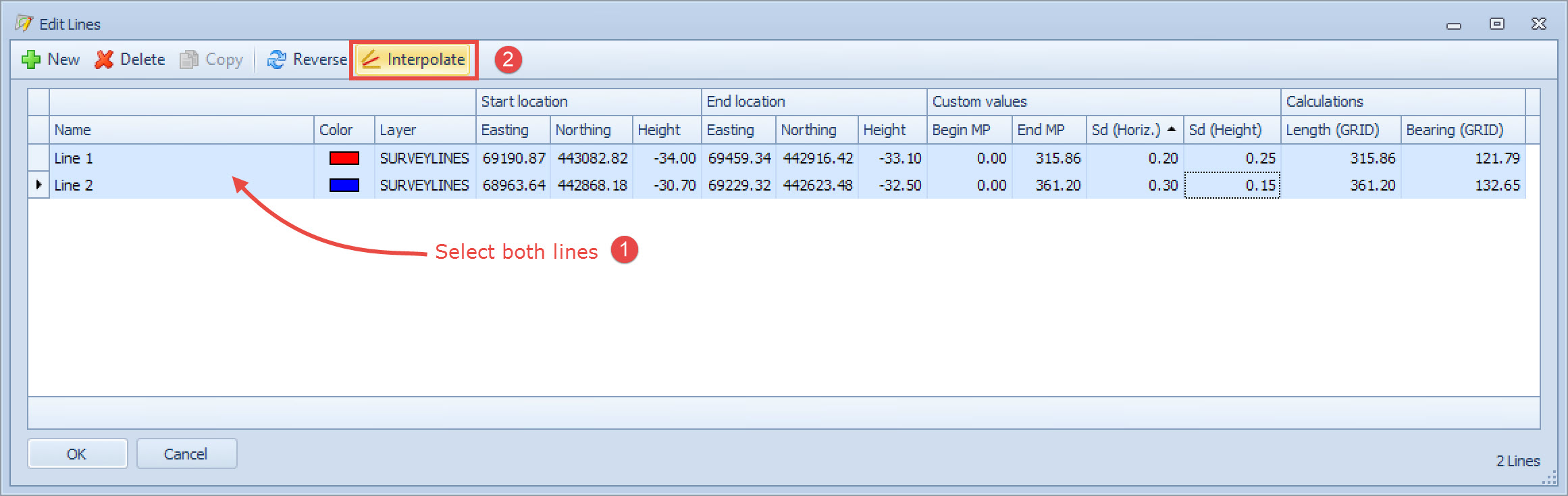Open the red color swatch for Line 1
The image size is (1568, 496).
point(344,158)
